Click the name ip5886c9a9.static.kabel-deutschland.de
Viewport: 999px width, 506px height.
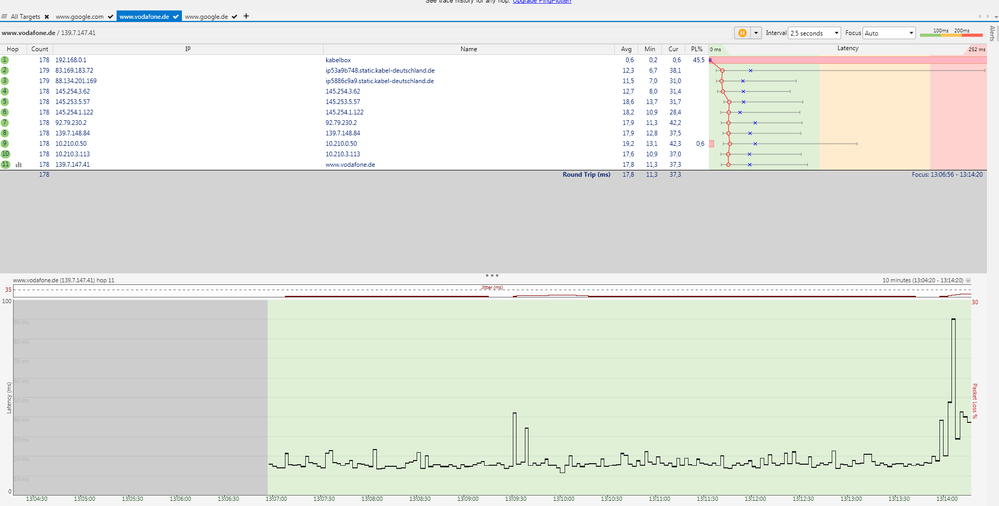pos(380,81)
